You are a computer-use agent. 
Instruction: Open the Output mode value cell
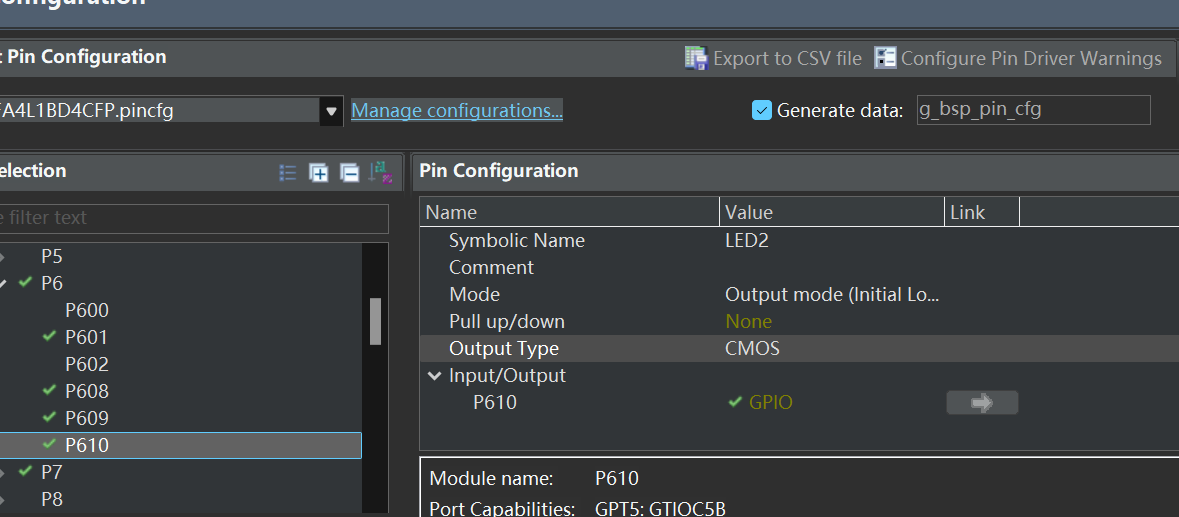[832, 295]
